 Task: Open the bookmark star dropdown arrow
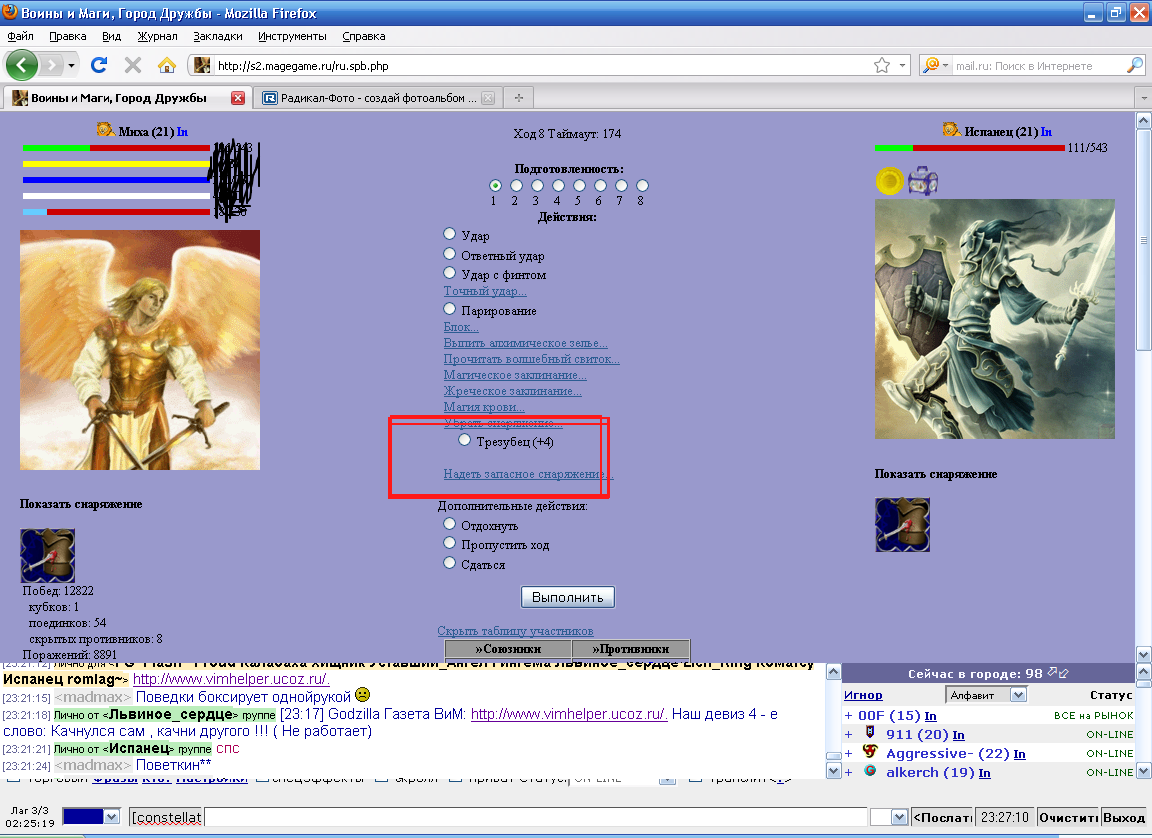coord(902,65)
